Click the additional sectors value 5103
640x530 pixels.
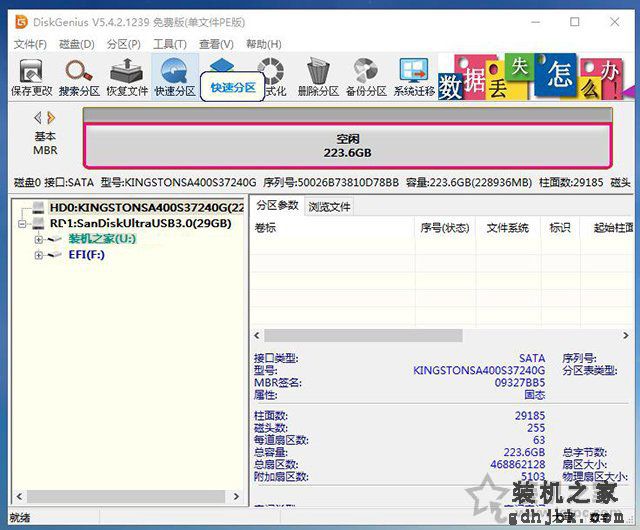coord(533,477)
